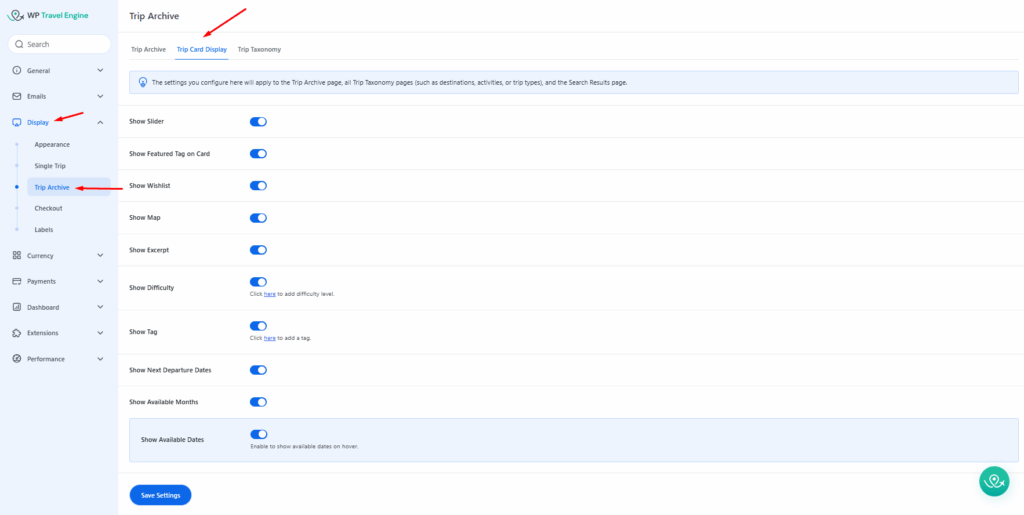Collapse the Display section chevron

pos(100,122)
